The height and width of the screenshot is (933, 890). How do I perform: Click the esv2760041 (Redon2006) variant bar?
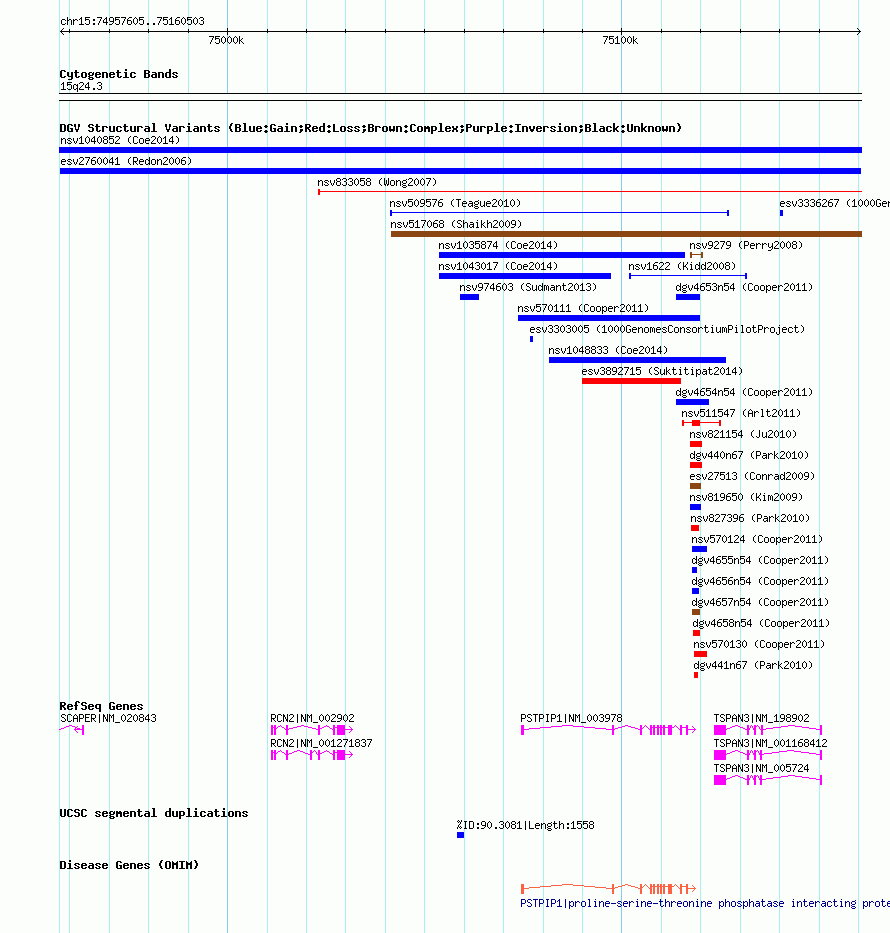(x=460, y=171)
